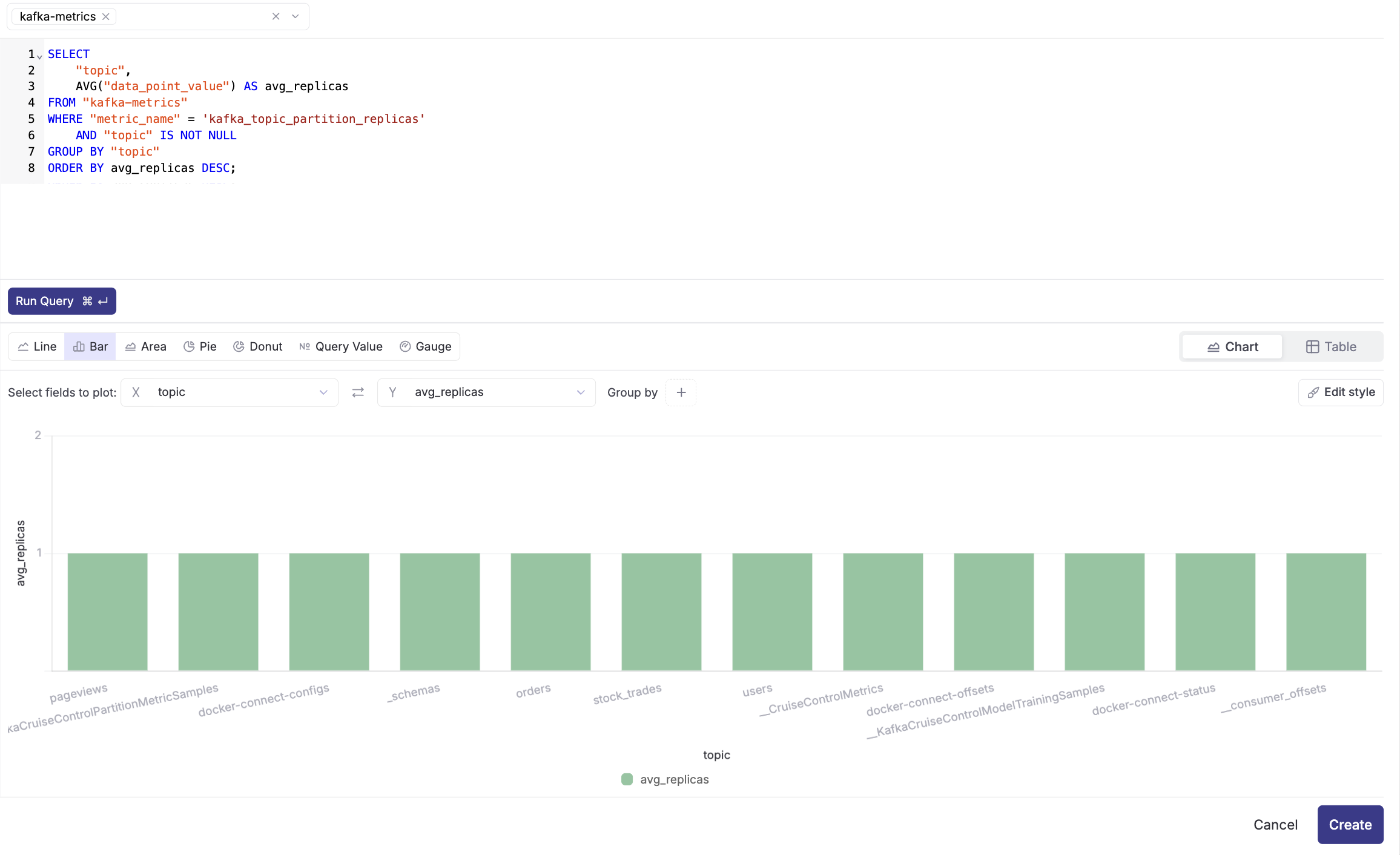Image resolution: width=1400 pixels, height=855 pixels.
Task: Switch to Area chart type
Action: tap(145, 346)
